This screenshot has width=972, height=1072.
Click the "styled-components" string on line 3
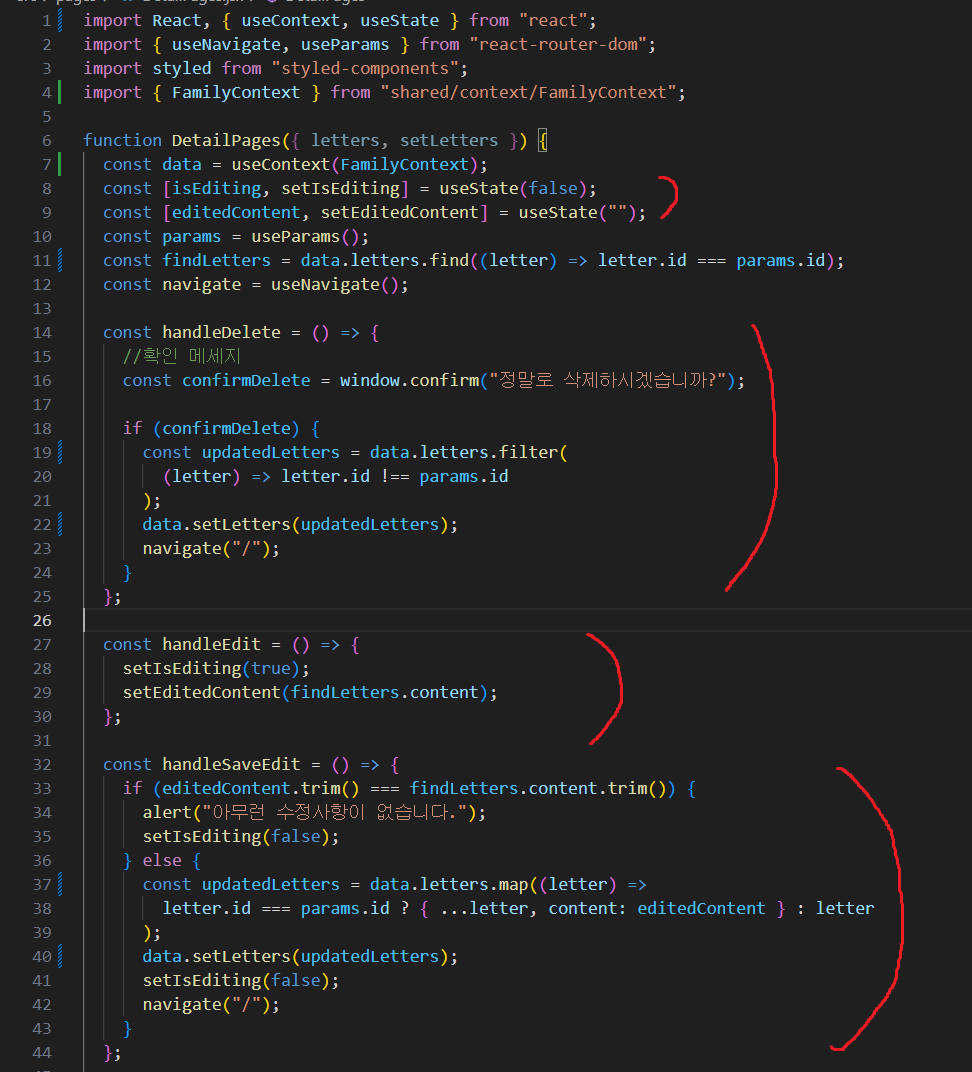[365, 68]
